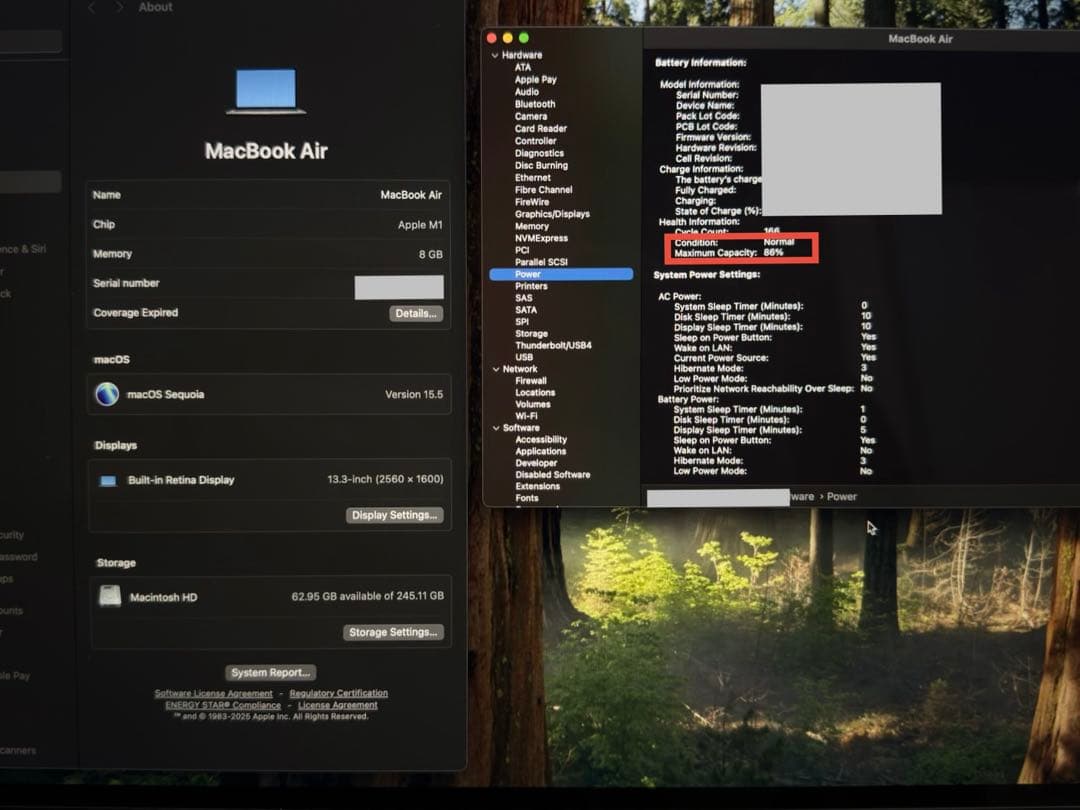This screenshot has width=1080, height=810.
Task: Collapse the Software section
Action: (495, 427)
